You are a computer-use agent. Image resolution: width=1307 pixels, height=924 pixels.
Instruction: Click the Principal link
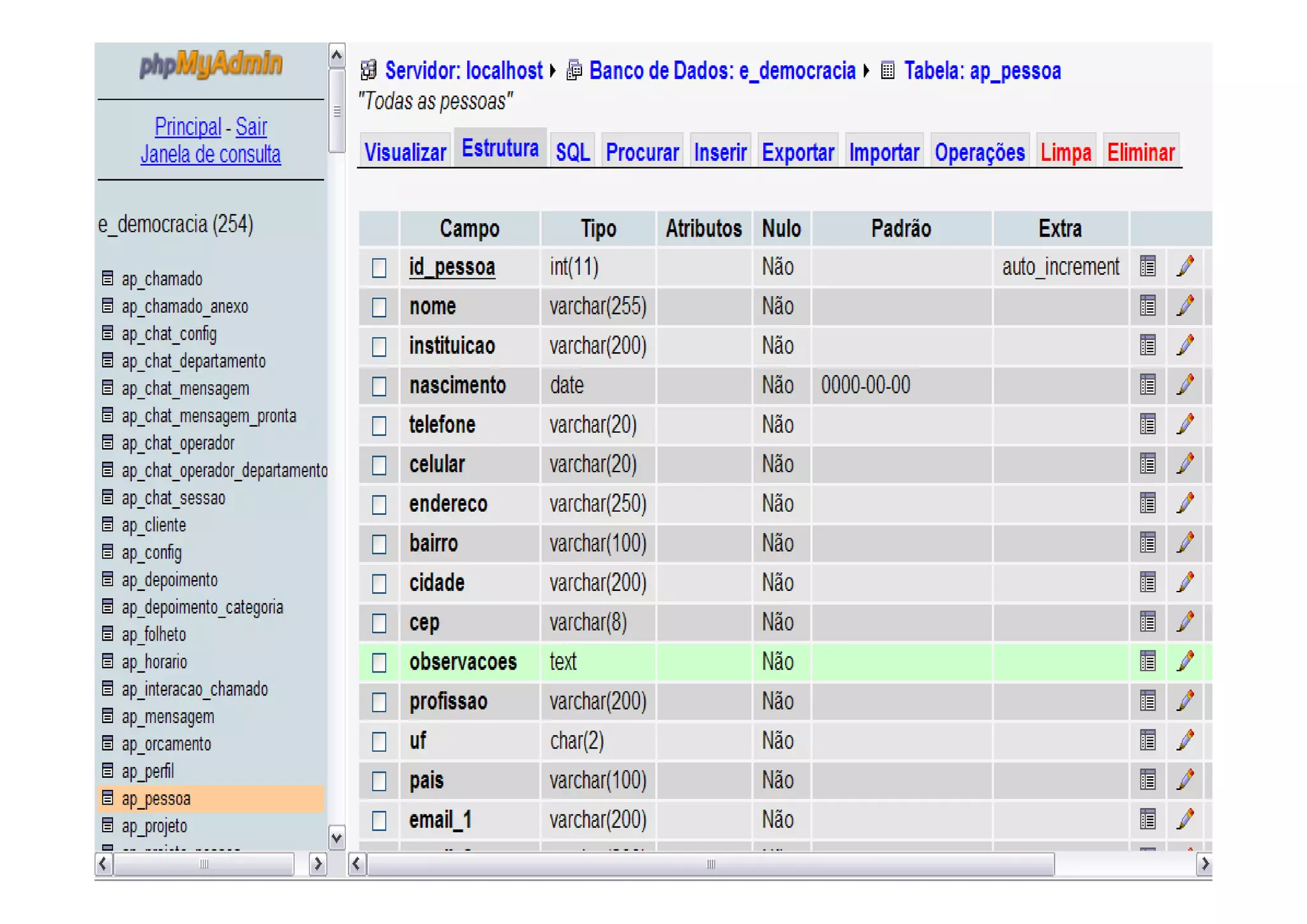click(188, 126)
